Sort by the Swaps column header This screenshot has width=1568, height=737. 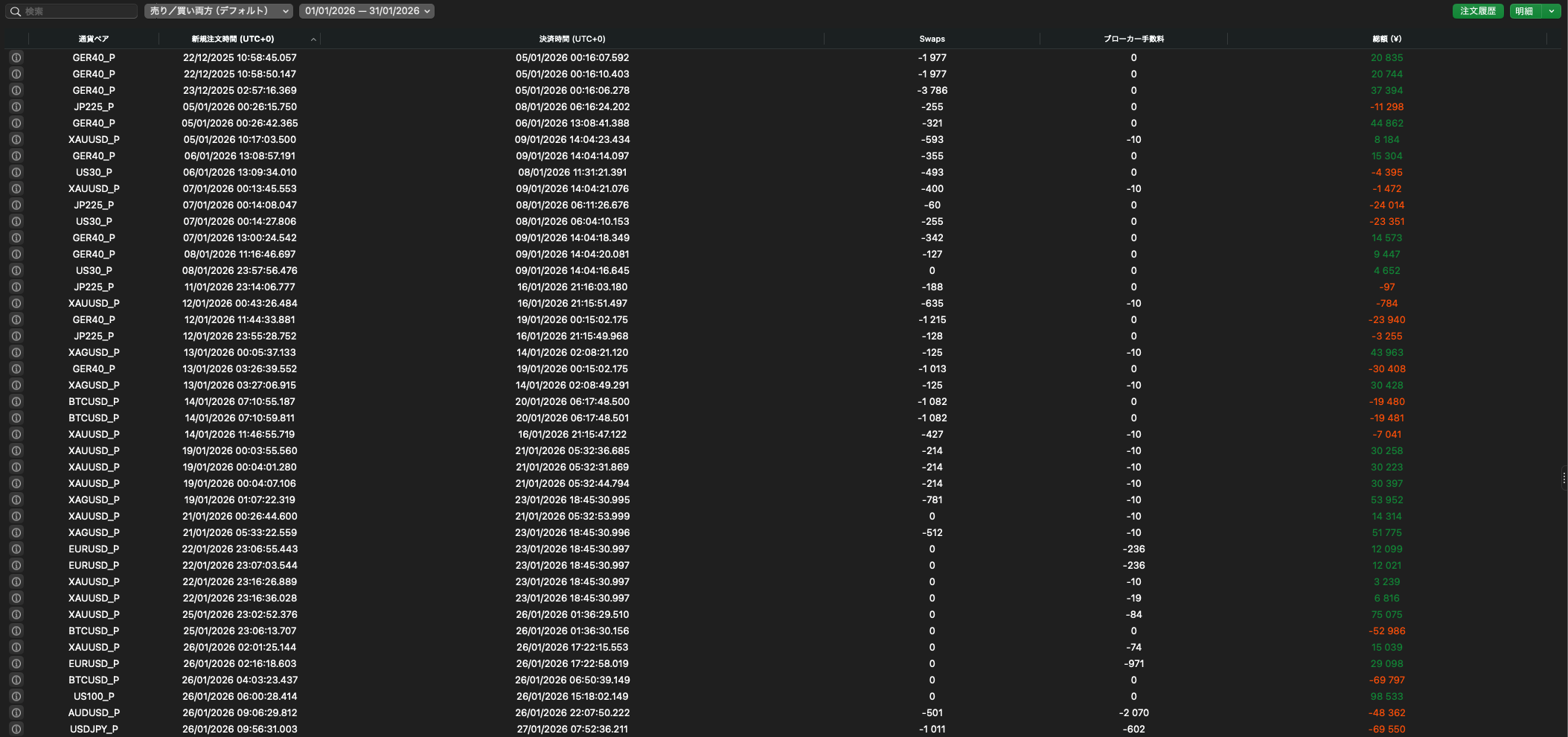(x=932, y=39)
